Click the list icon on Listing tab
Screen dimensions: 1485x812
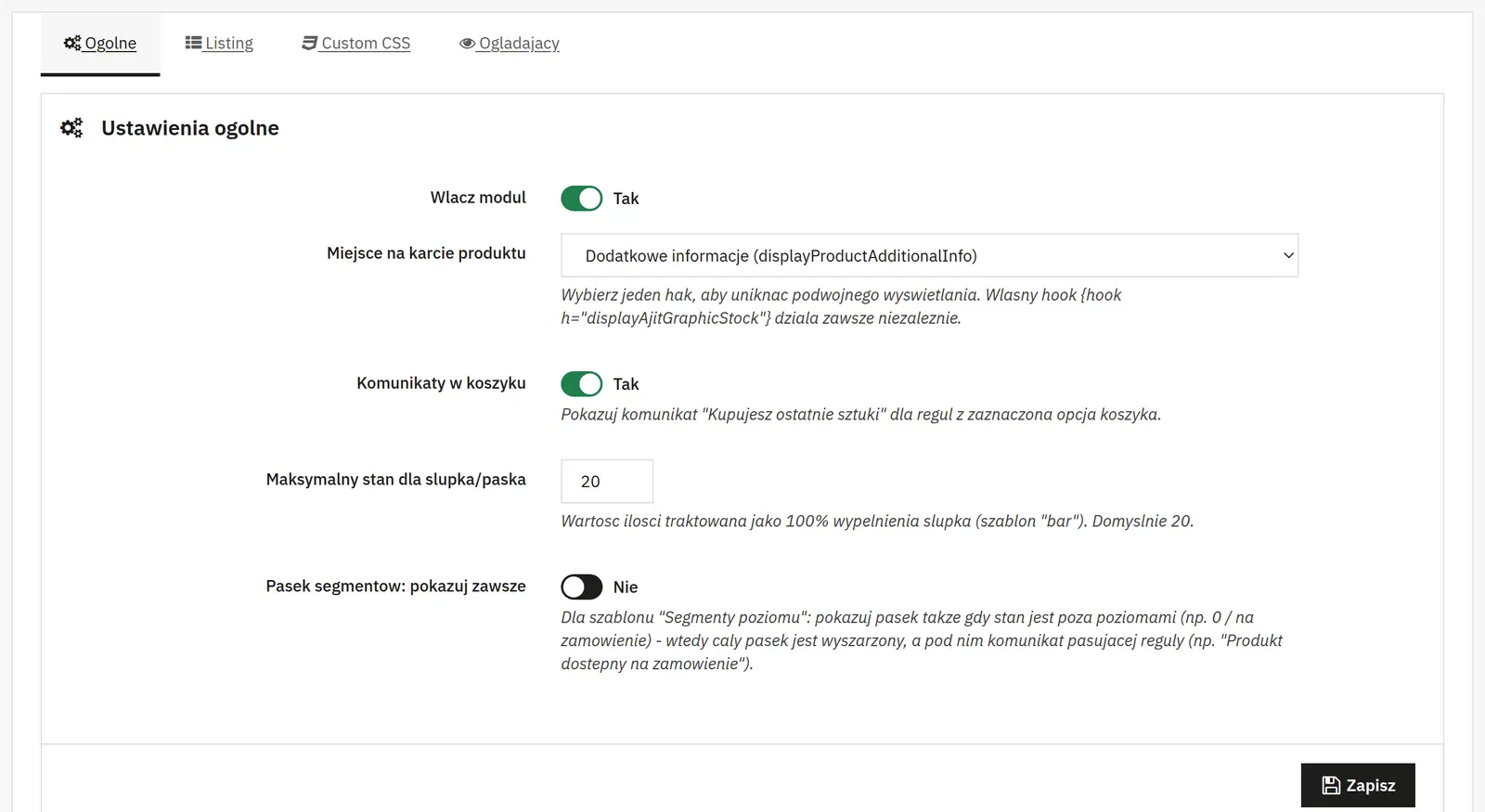click(193, 43)
